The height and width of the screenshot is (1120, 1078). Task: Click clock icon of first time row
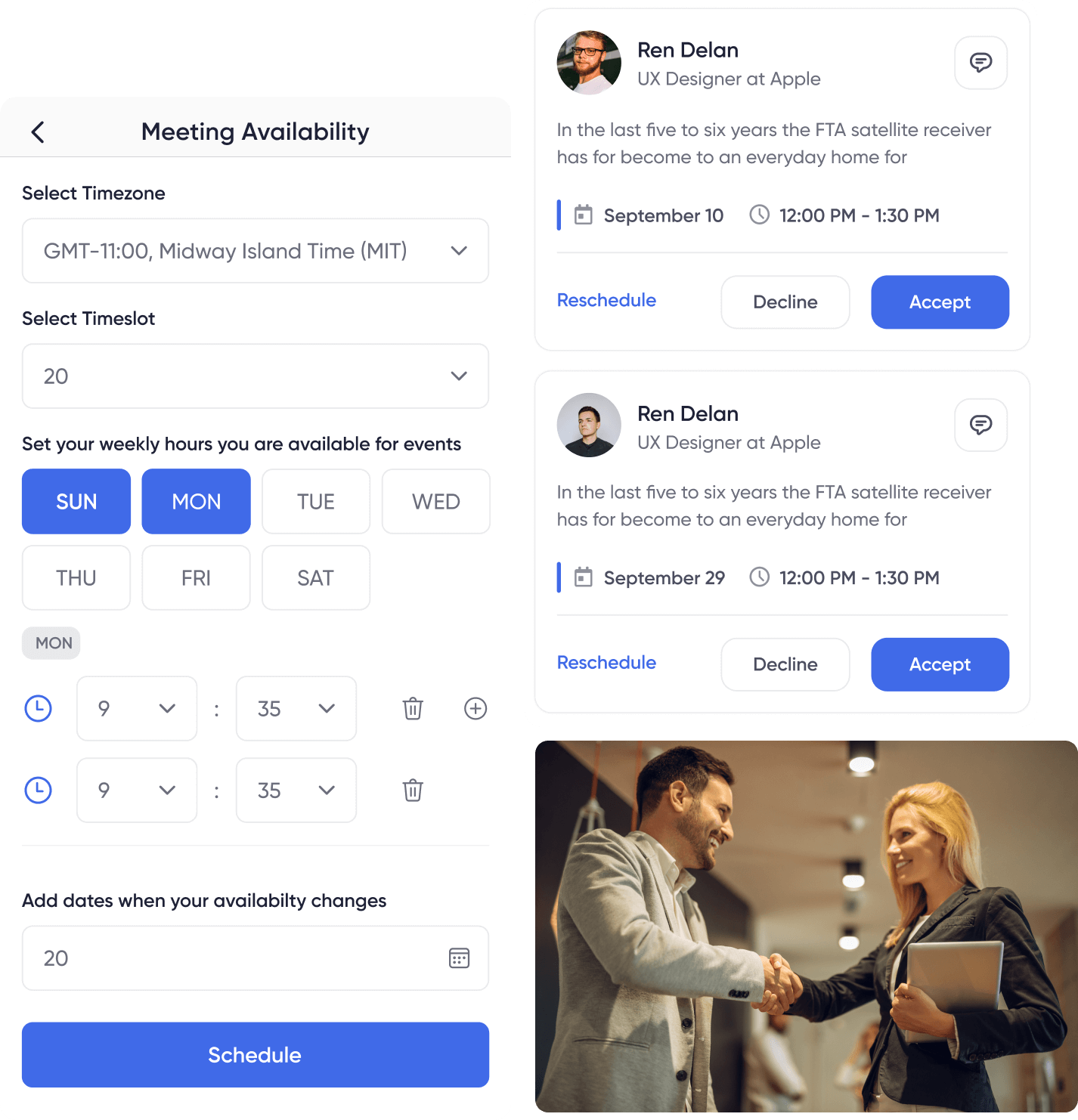[39, 709]
